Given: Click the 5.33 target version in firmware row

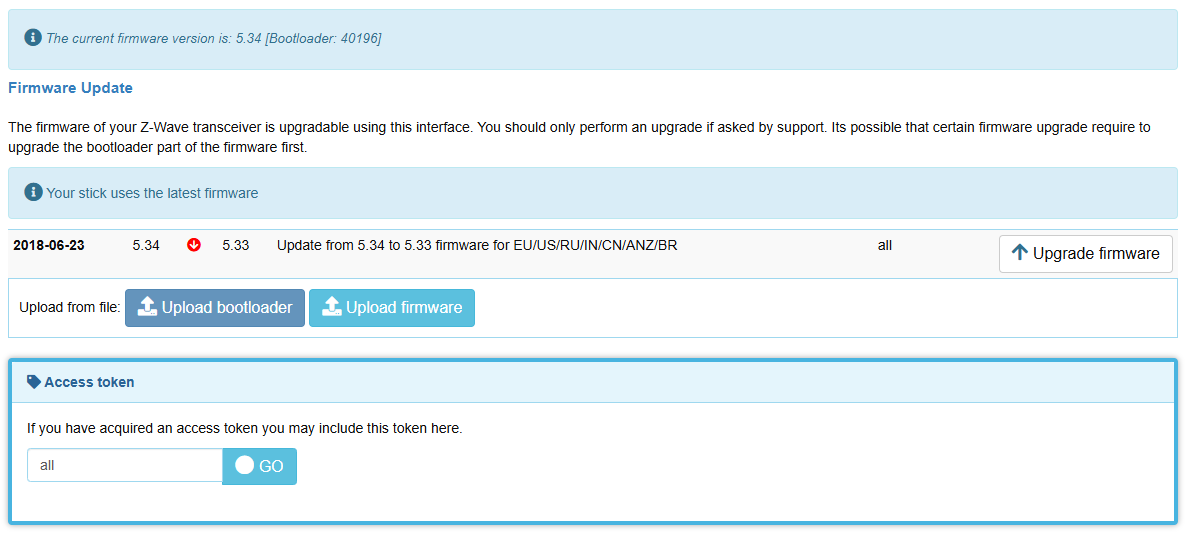Looking at the screenshot, I should tap(235, 245).
